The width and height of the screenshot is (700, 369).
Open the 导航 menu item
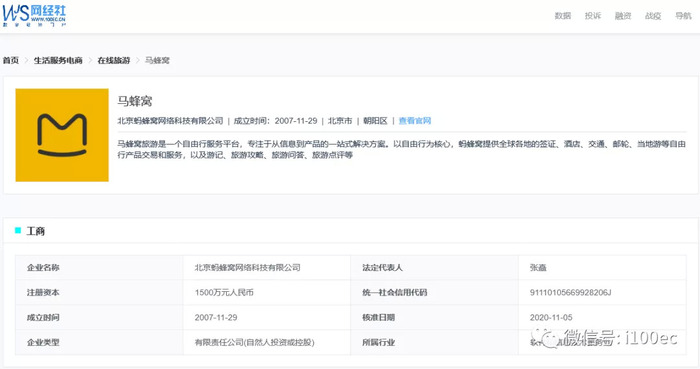(x=683, y=16)
